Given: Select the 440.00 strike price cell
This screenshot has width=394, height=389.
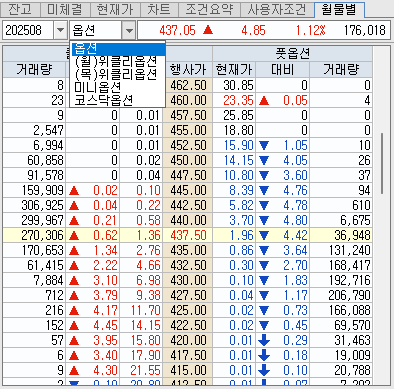Looking at the screenshot, I should point(188,220).
